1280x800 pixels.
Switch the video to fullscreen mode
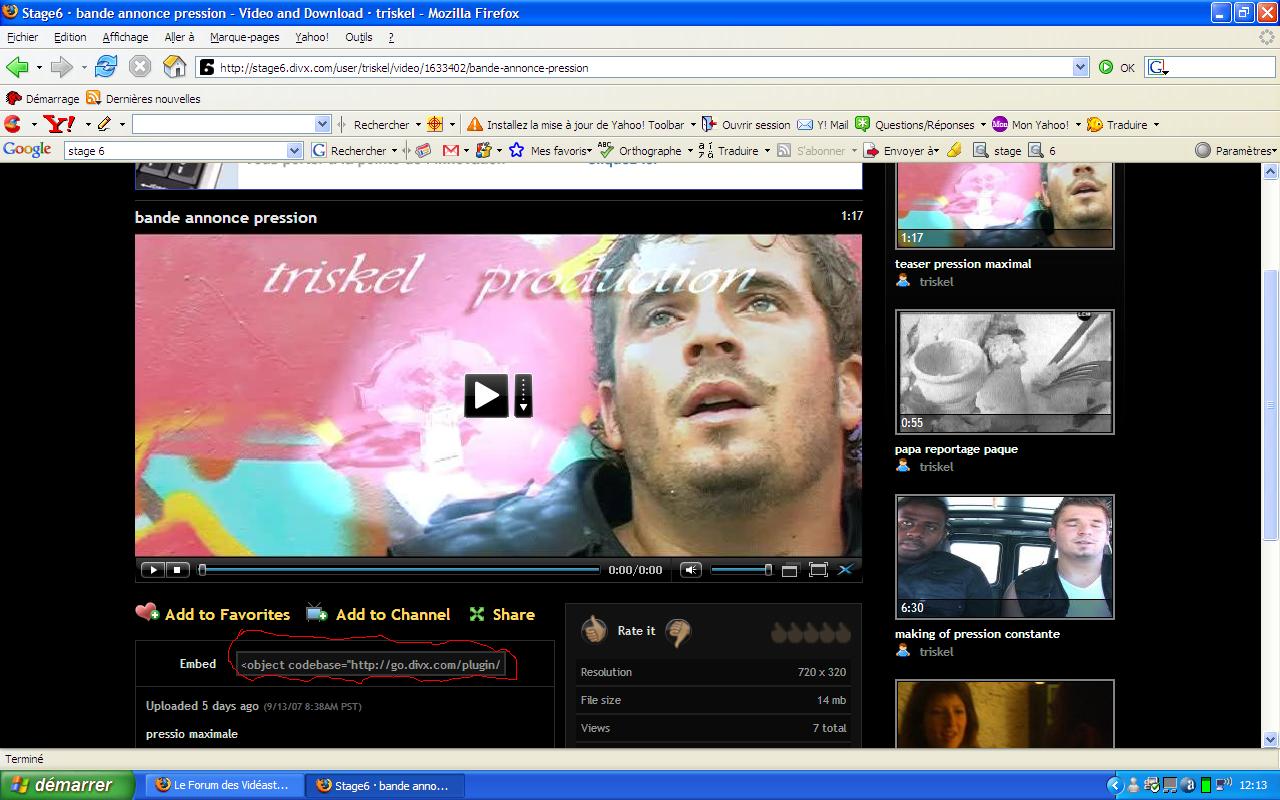click(818, 570)
